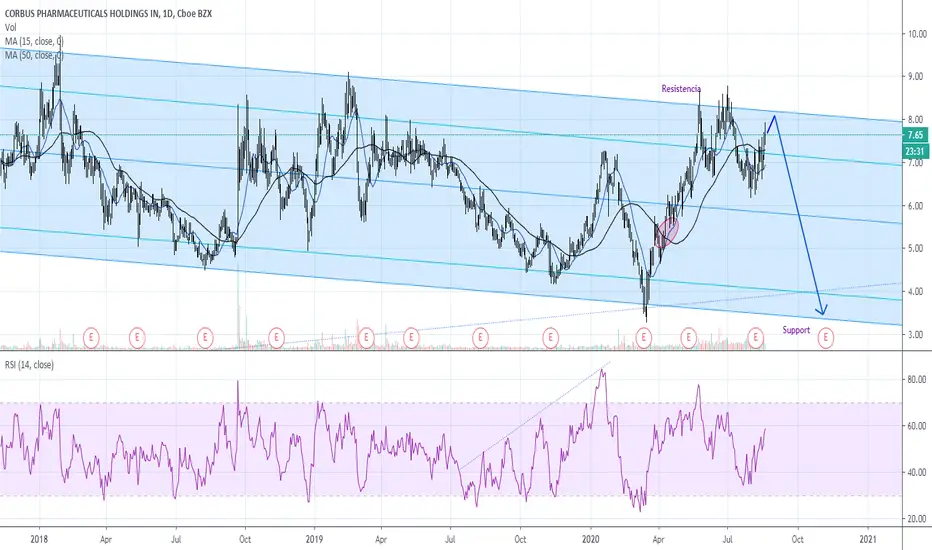This screenshot has height=550, width=932.
Task: Click the Oct label right before 2021
Action: tap(798, 540)
